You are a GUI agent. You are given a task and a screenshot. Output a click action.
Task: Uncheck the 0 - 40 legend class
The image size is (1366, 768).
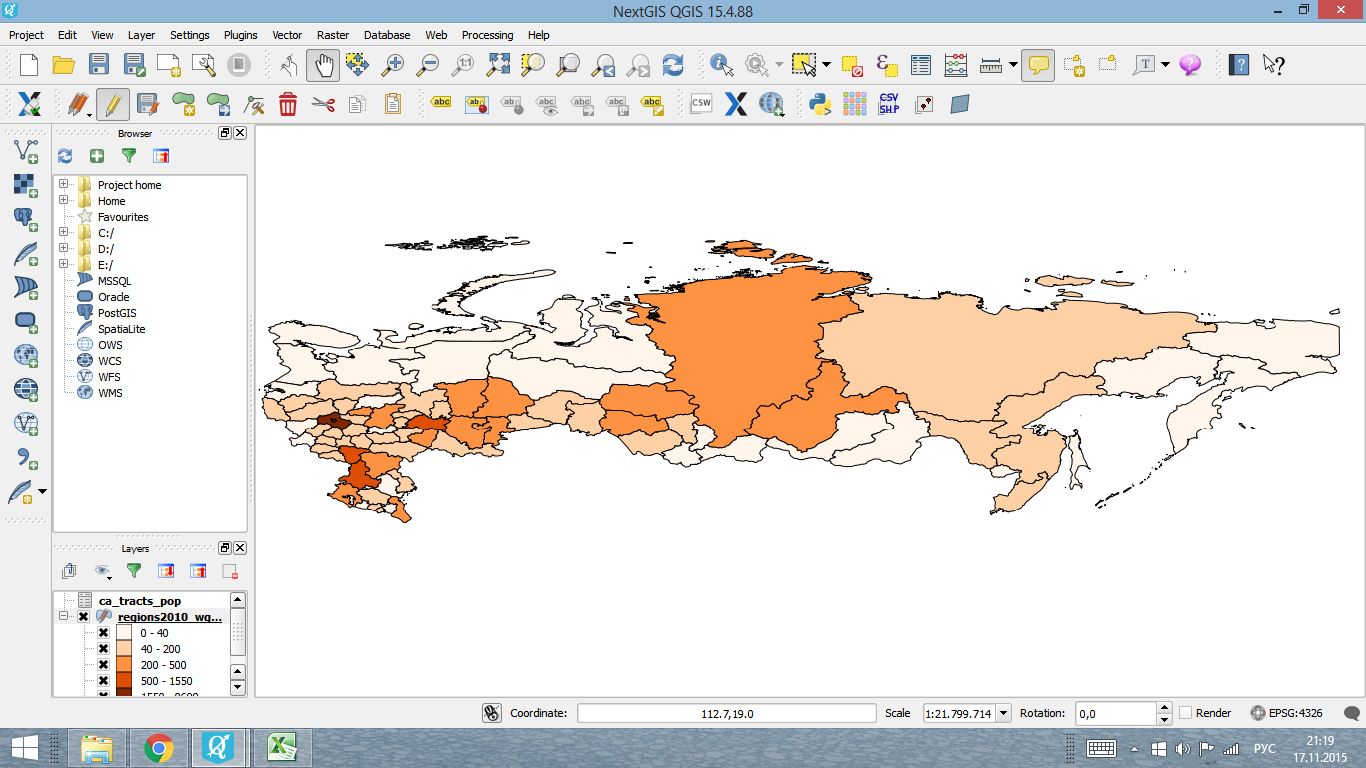pyautogui.click(x=103, y=633)
